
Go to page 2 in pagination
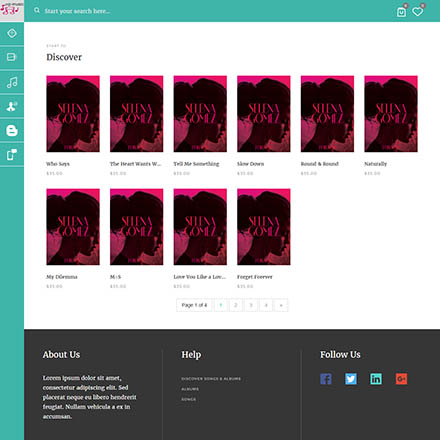coord(236,305)
